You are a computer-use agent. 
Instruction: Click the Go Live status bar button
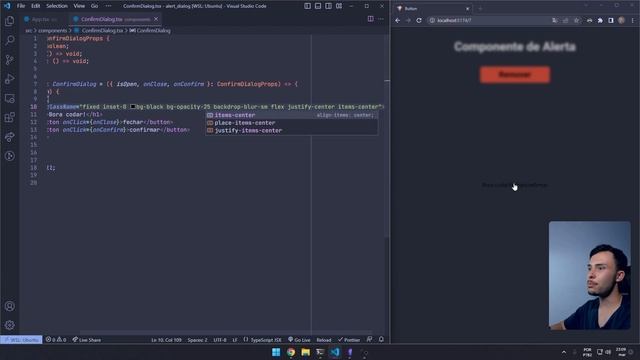click(299, 340)
